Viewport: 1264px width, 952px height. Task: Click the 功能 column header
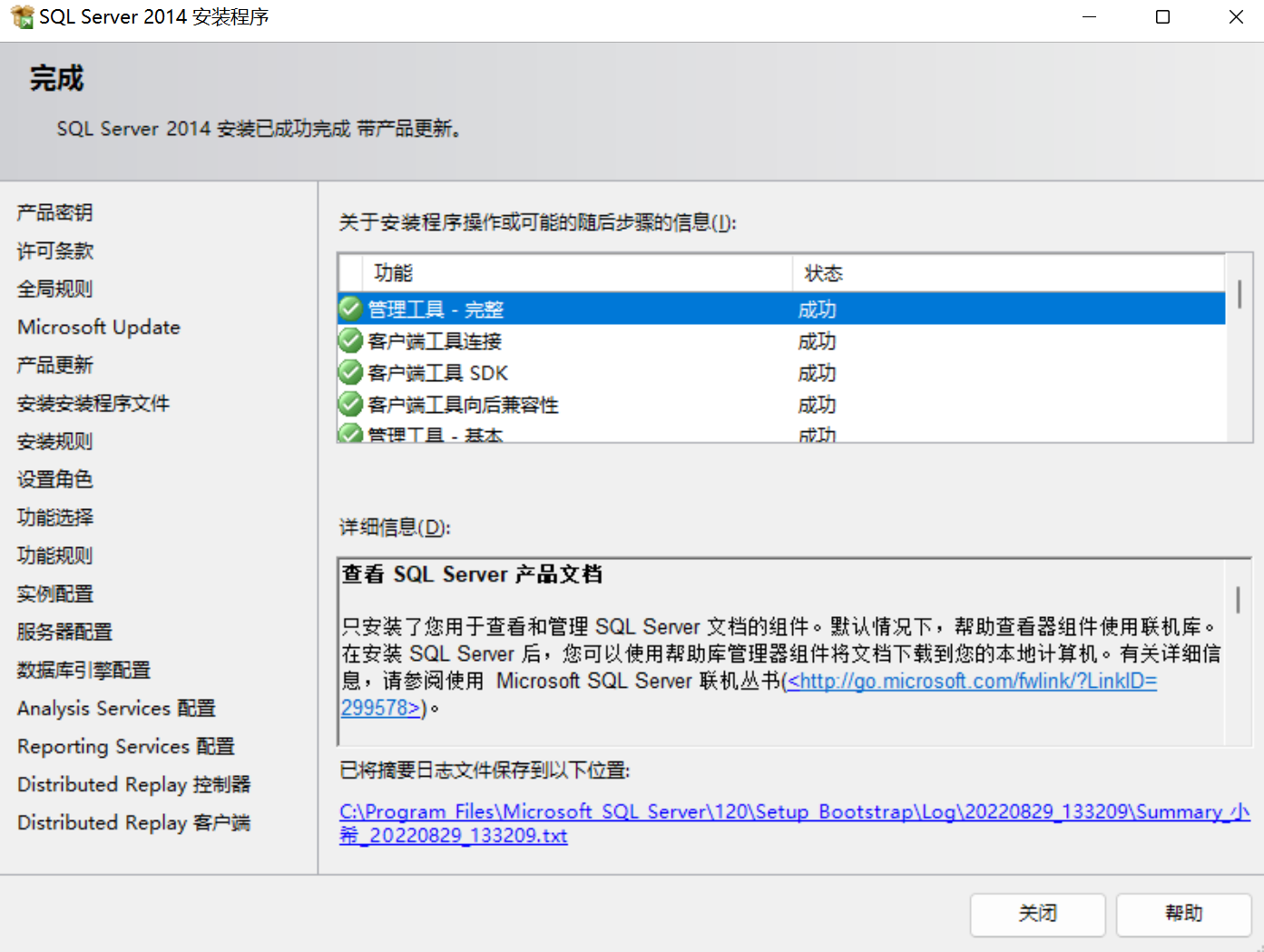577,273
